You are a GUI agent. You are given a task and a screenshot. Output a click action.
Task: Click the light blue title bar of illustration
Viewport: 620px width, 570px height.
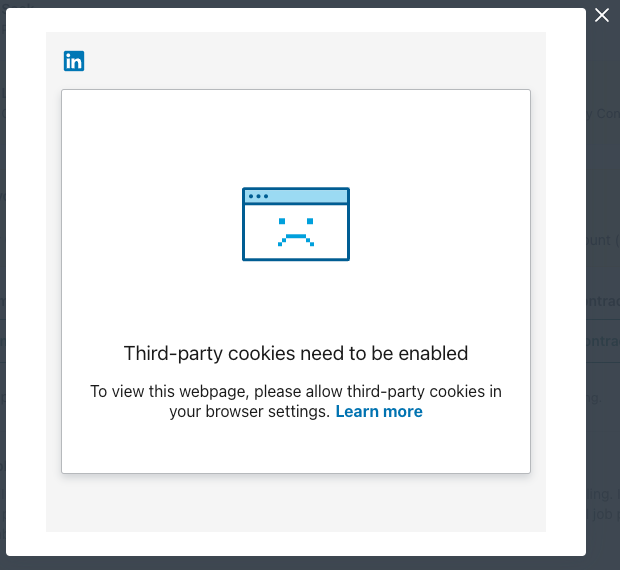(x=296, y=196)
